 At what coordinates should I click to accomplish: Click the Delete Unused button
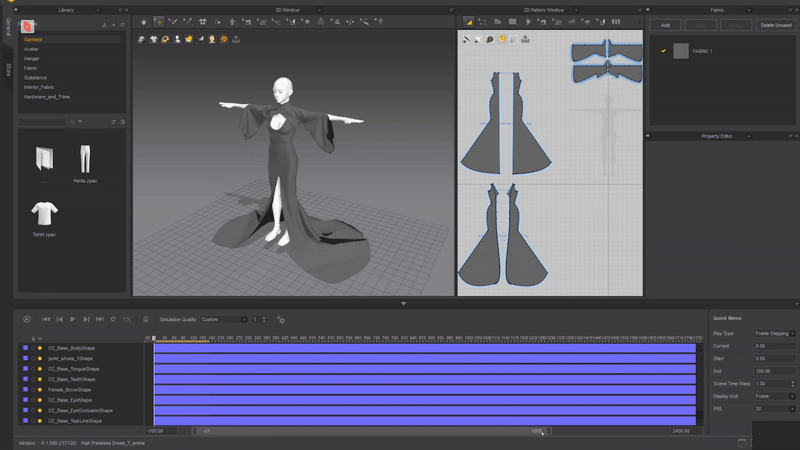point(774,25)
